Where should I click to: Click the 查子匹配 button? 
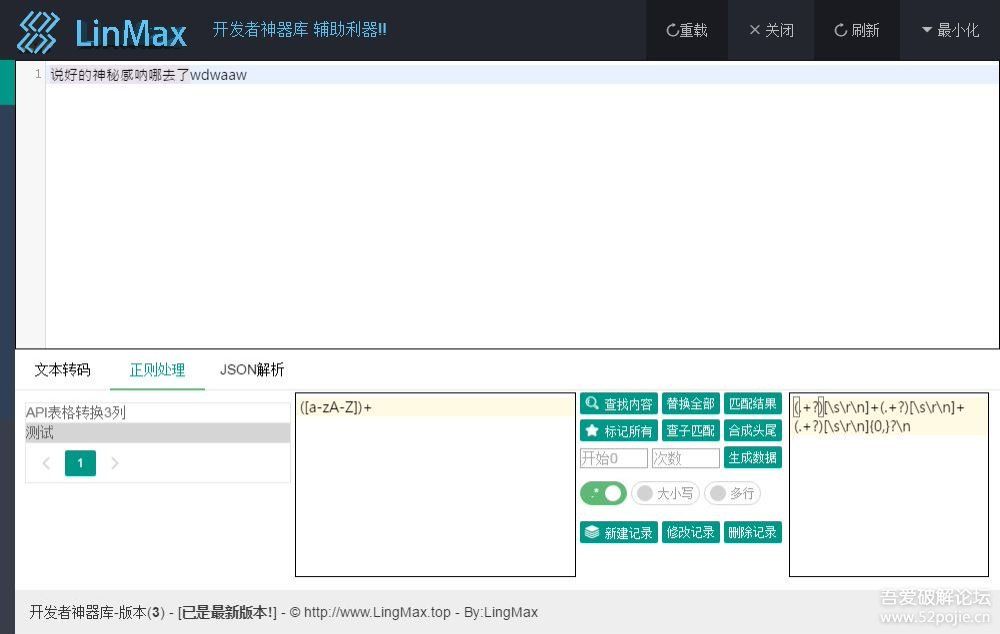(691, 431)
